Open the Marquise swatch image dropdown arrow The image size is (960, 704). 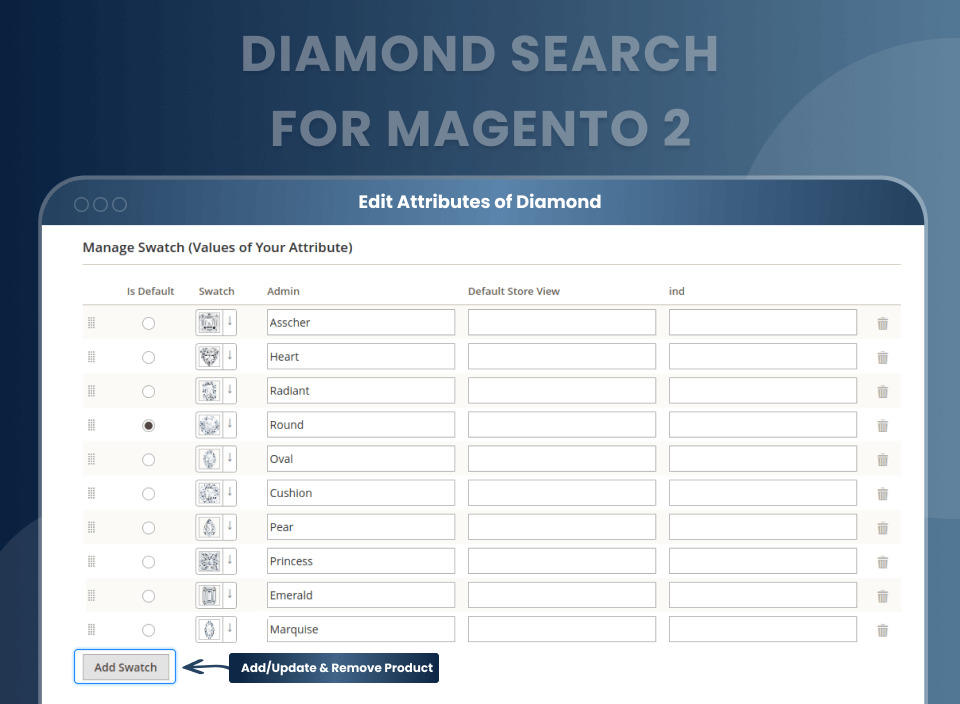[x=230, y=629]
